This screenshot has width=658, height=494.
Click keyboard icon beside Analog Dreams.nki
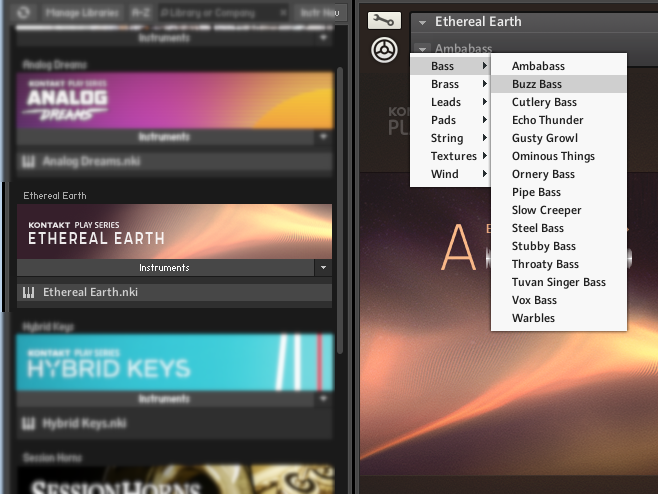(28, 162)
